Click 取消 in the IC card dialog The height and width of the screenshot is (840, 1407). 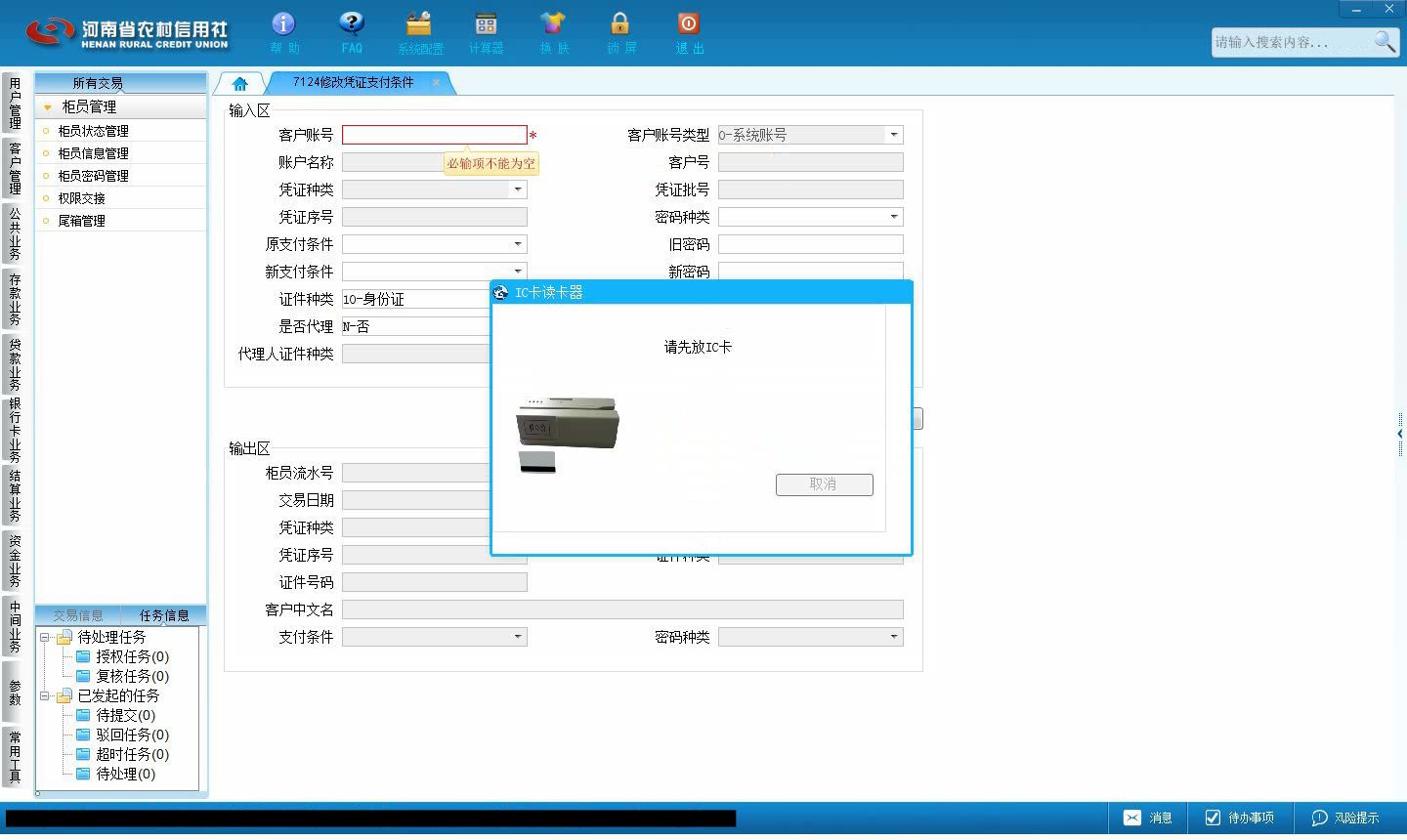pyautogui.click(x=824, y=484)
